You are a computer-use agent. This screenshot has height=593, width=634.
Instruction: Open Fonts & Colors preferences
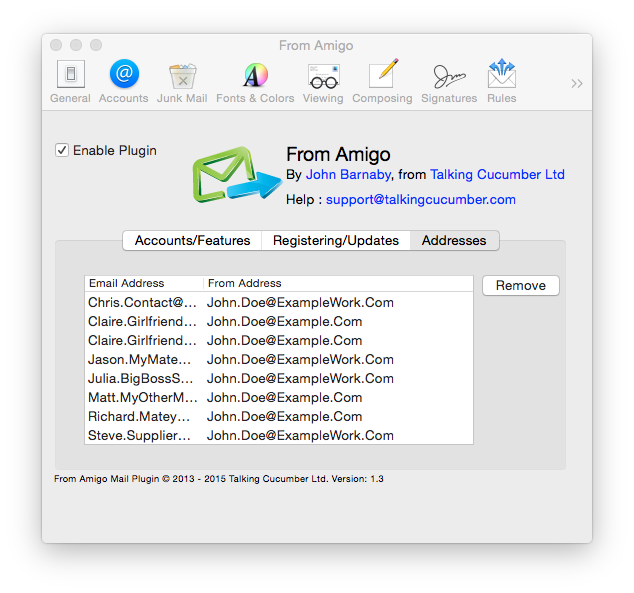(x=255, y=82)
